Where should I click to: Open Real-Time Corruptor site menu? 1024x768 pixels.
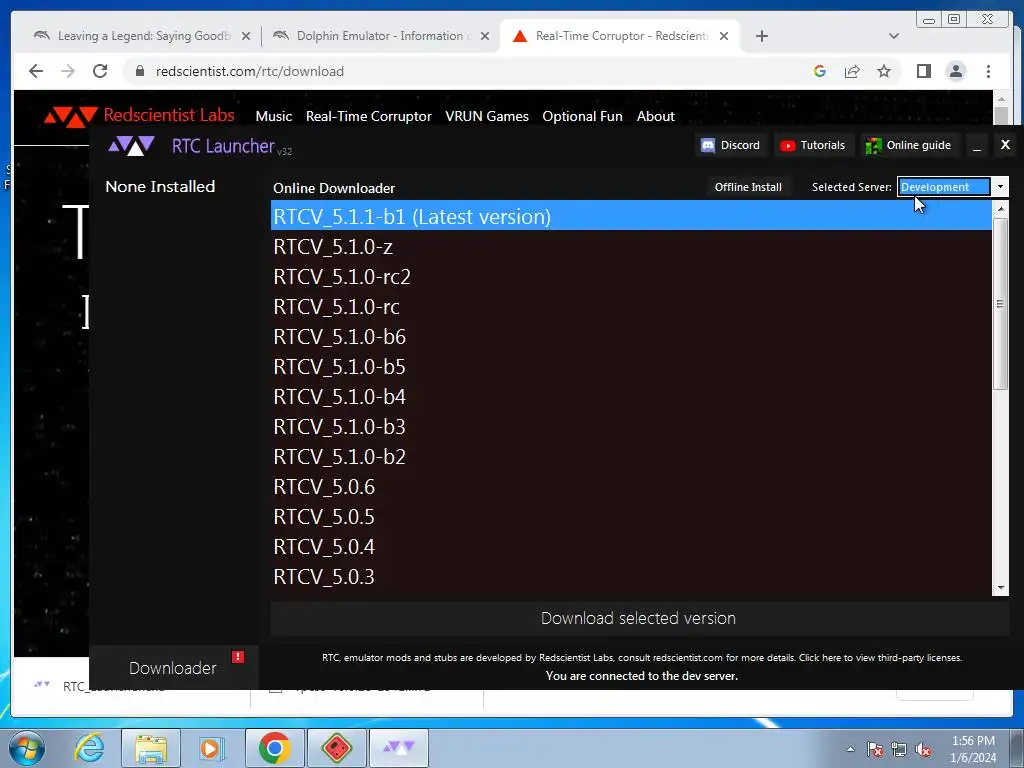point(368,116)
